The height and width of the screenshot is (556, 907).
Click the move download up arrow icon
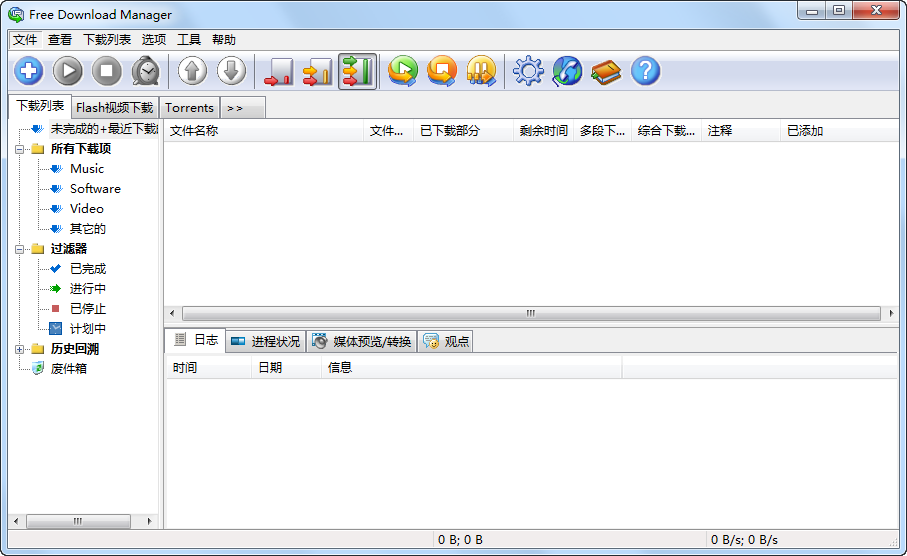[x=193, y=72]
